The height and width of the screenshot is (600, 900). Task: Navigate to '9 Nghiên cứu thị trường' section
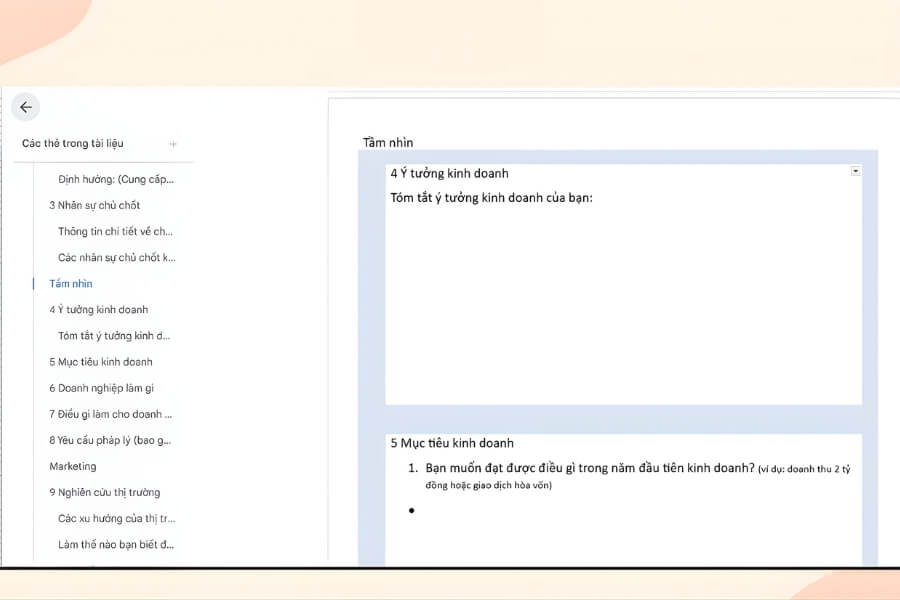click(x=104, y=492)
